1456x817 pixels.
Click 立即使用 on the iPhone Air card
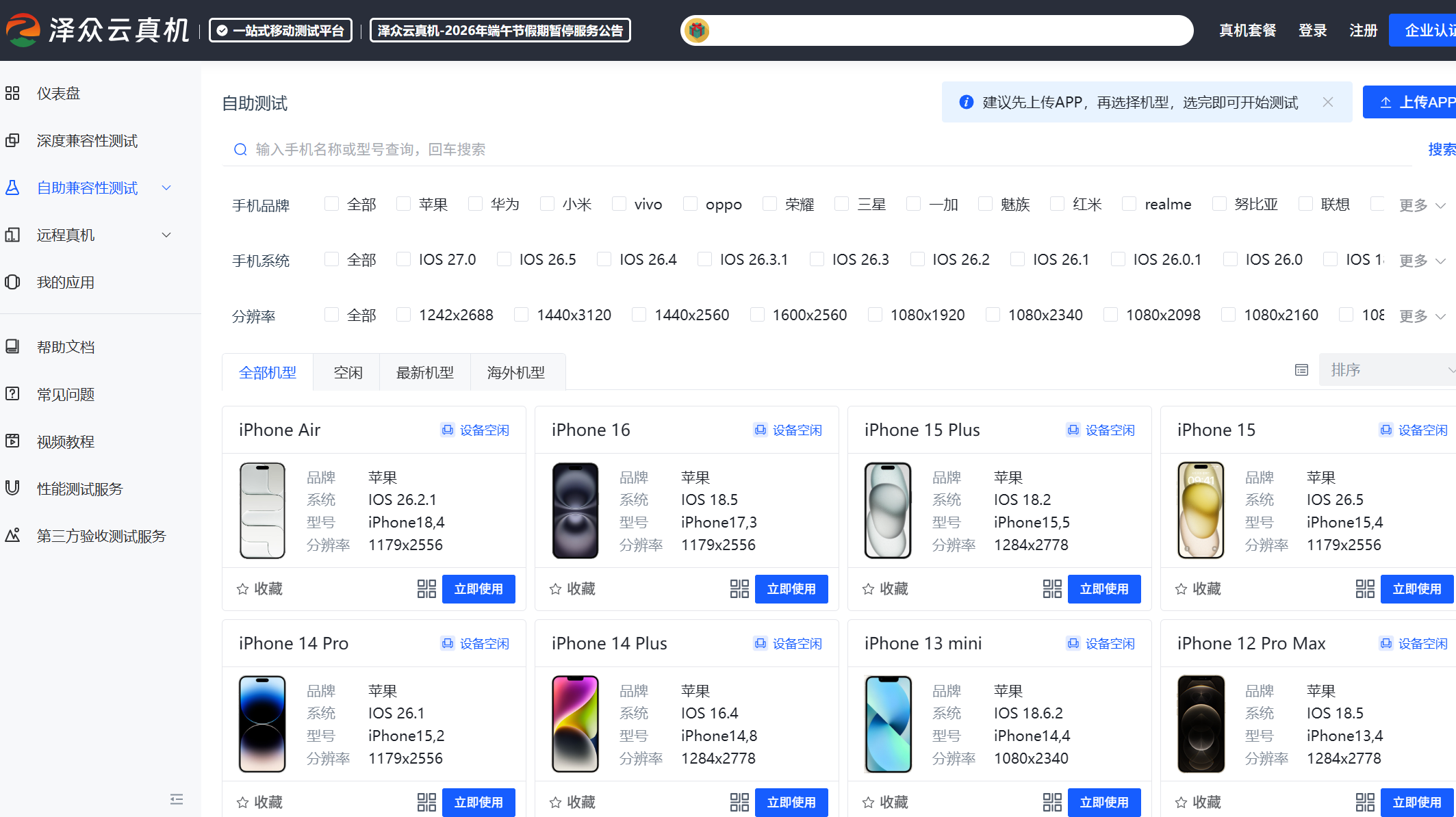[x=478, y=589]
